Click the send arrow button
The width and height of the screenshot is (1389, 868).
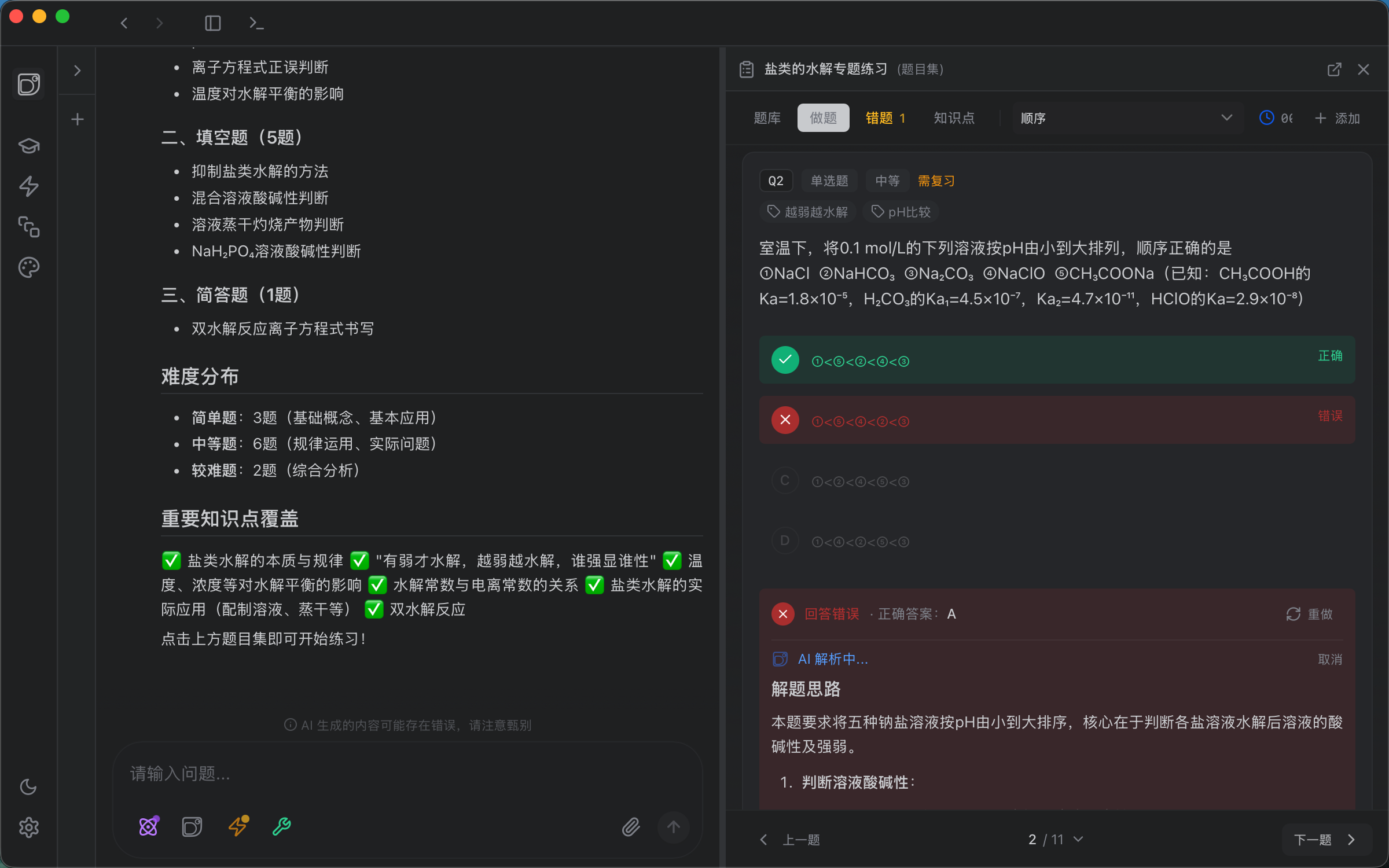click(x=673, y=827)
